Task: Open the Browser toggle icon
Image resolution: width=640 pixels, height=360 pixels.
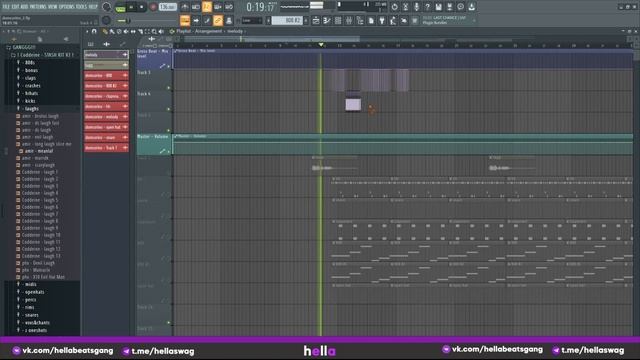Action: pyautogui.click(x=360, y=20)
